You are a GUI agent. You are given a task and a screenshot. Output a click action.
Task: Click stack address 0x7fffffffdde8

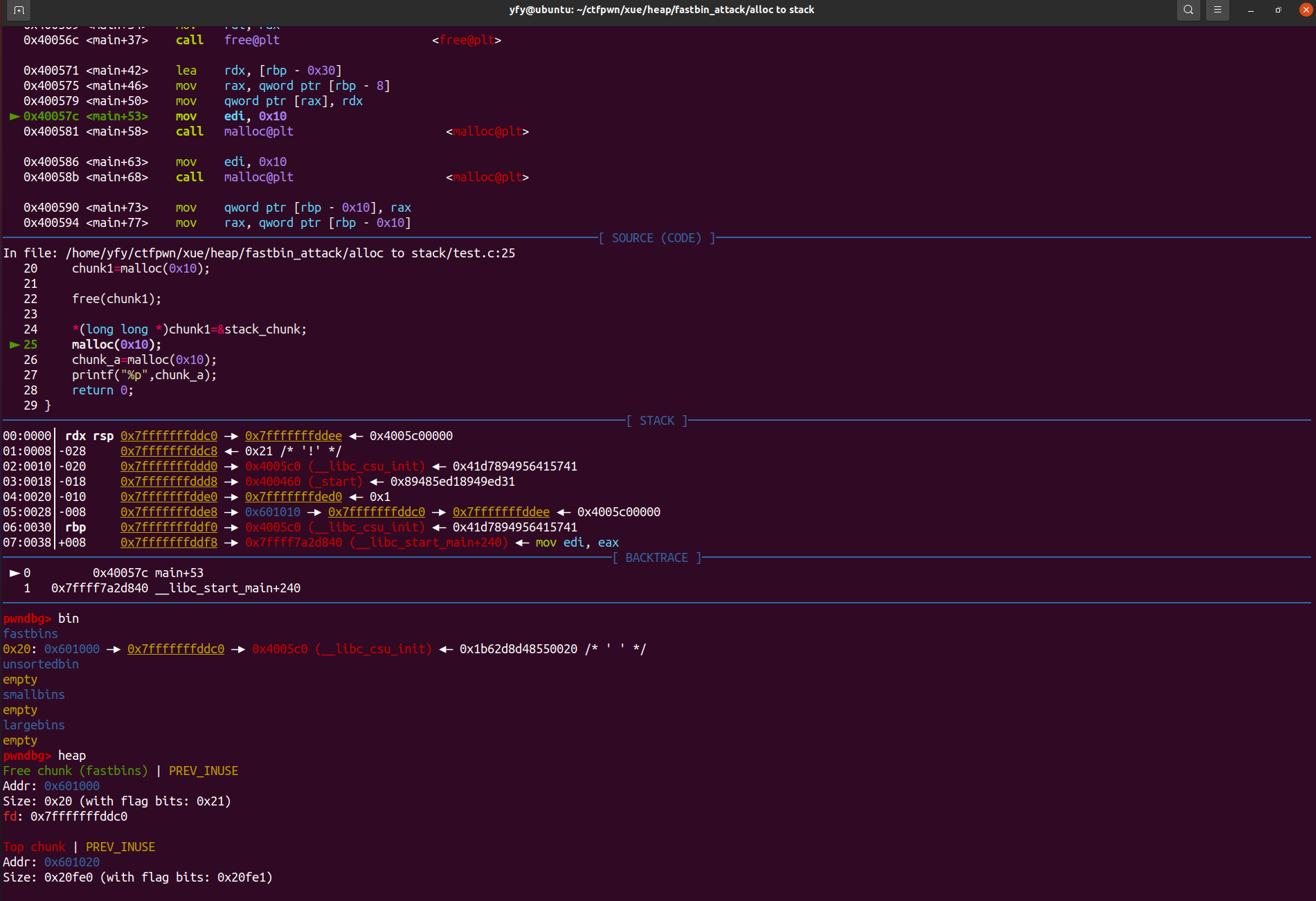click(169, 512)
